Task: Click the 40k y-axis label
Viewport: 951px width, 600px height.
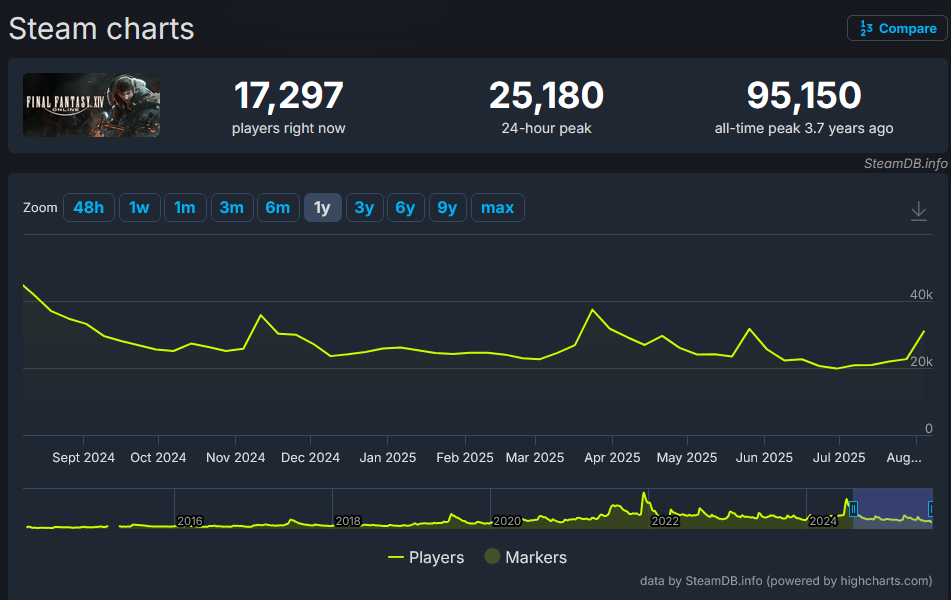Action: click(921, 295)
